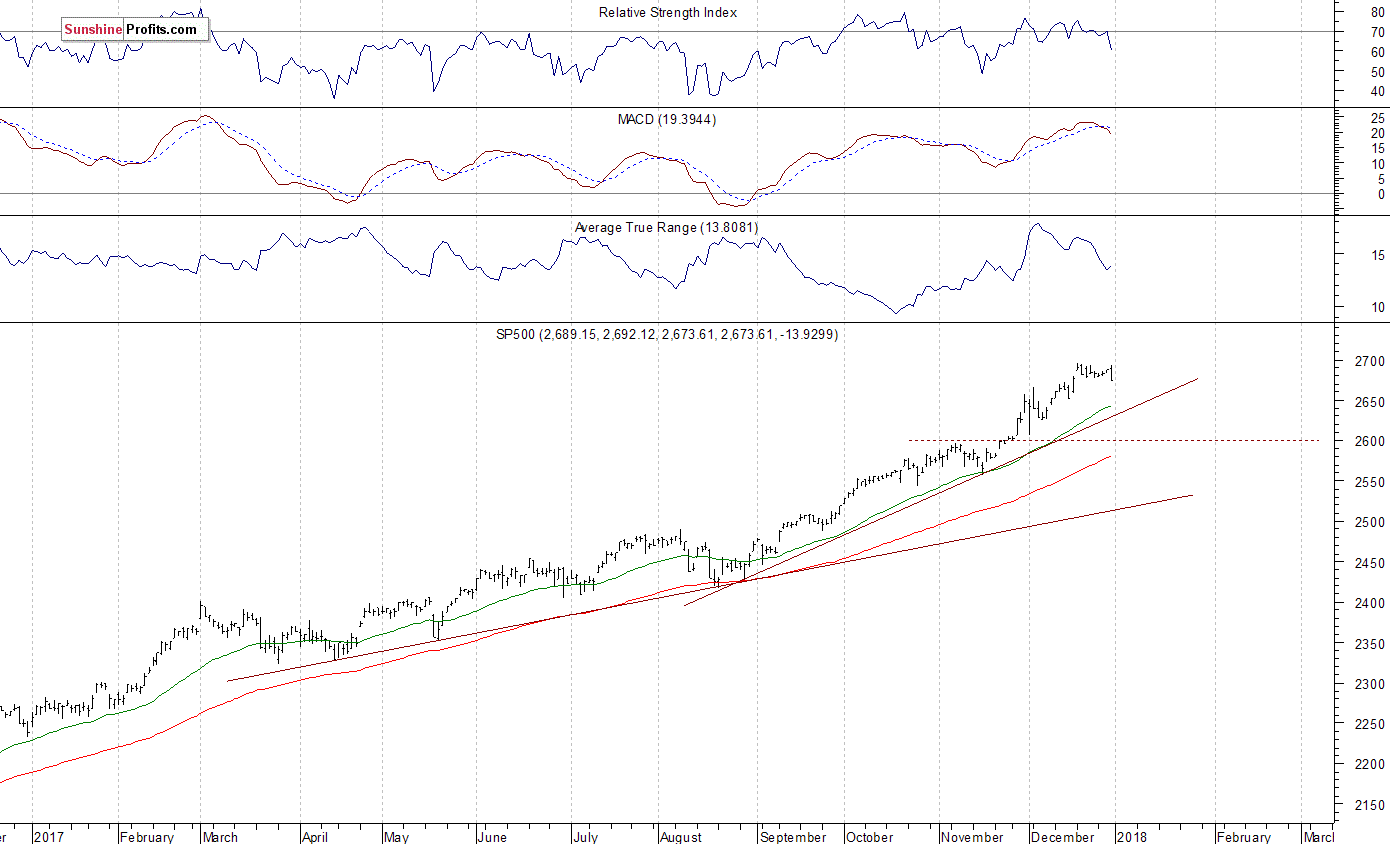Click the RSI 70 scale value

1378,32
